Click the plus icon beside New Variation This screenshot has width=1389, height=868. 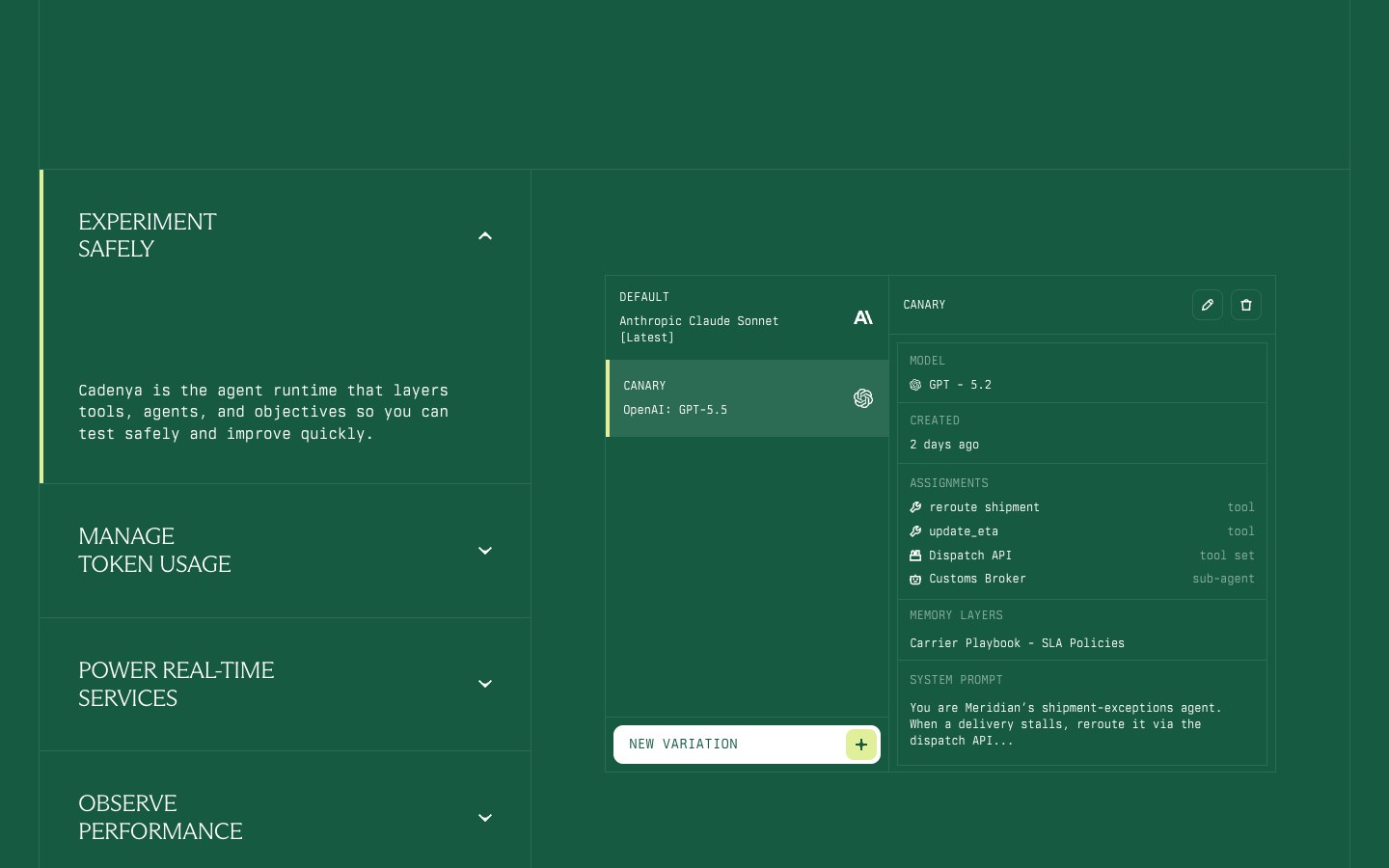(x=861, y=745)
